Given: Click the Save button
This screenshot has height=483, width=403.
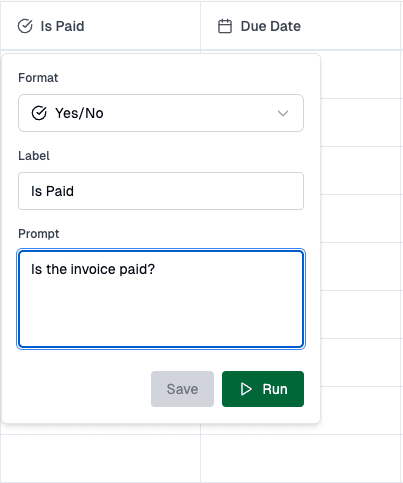Looking at the screenshot, I should [x=182, y=389].
